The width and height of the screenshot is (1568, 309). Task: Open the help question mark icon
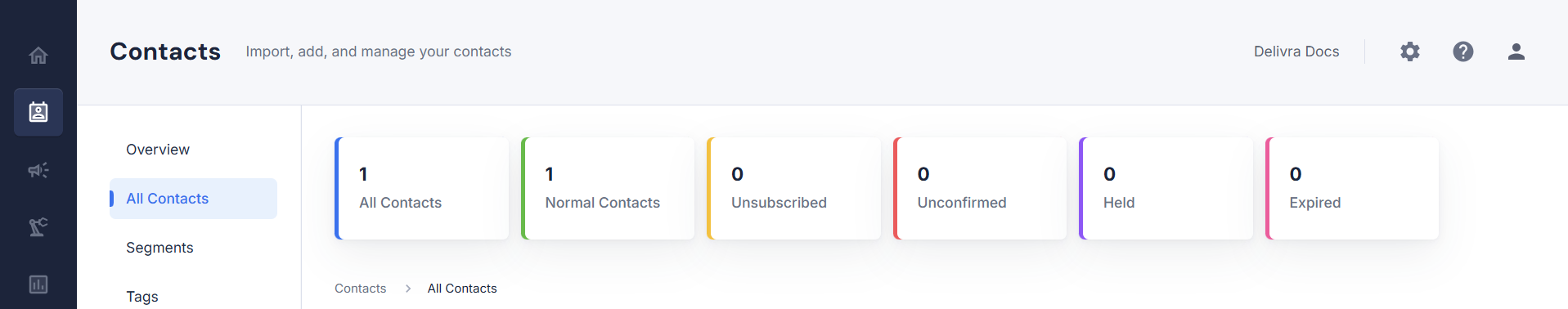[x=1463, y=51]
